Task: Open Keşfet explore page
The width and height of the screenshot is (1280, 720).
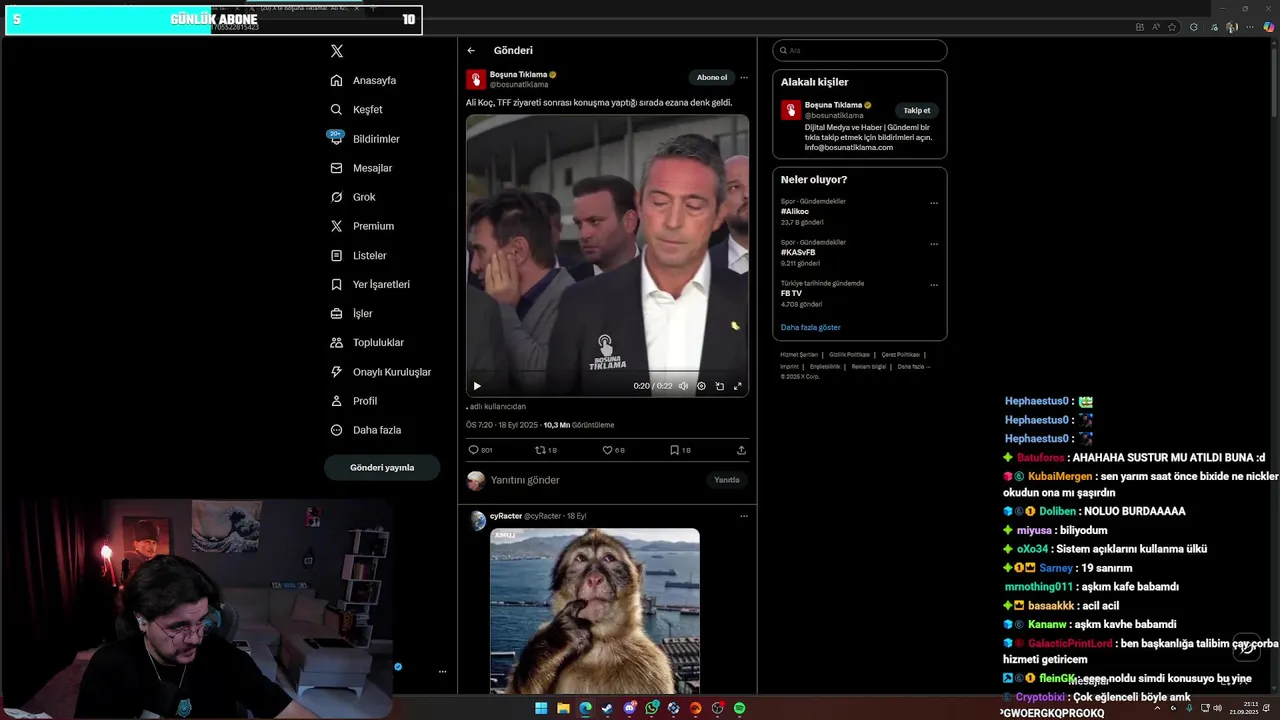Action: pos(357,109)
